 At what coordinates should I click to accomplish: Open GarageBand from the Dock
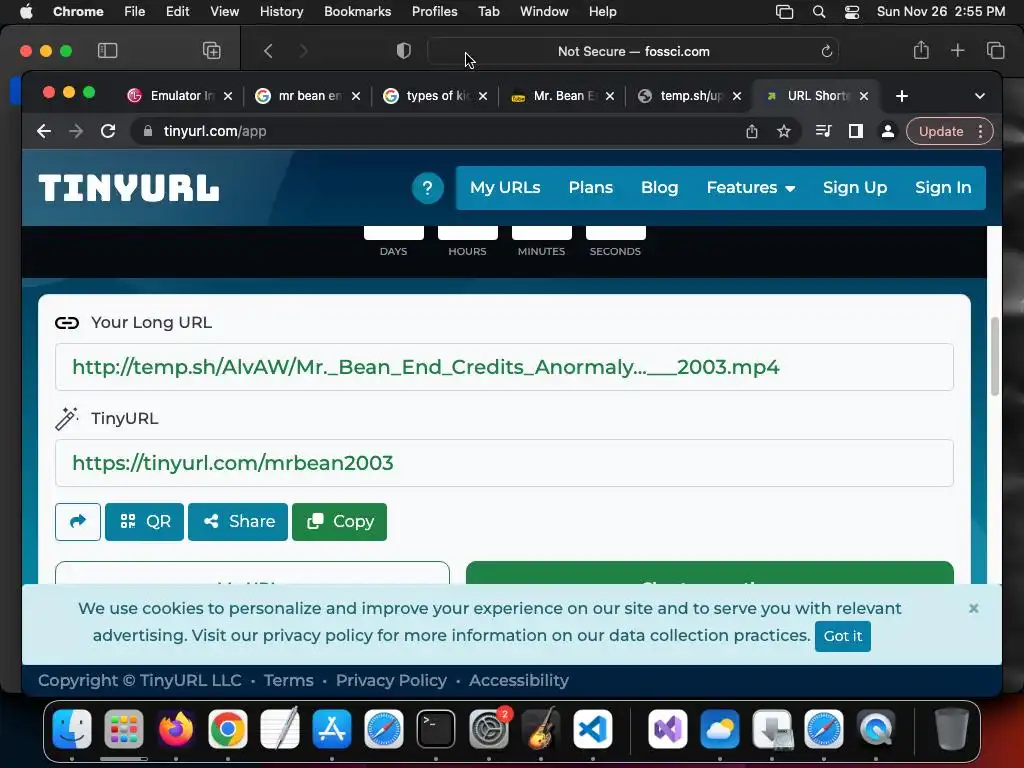tap(541, 728)
